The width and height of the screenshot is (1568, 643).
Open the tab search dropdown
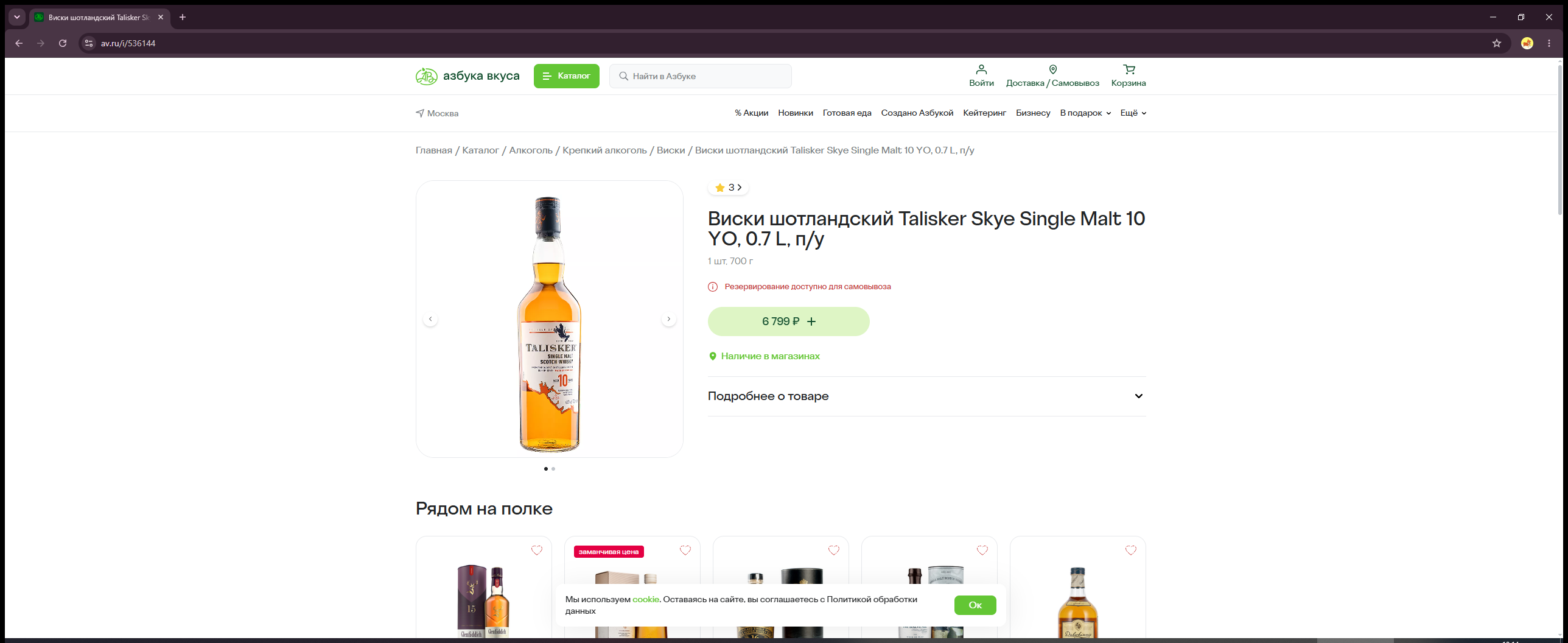(17, 17)
